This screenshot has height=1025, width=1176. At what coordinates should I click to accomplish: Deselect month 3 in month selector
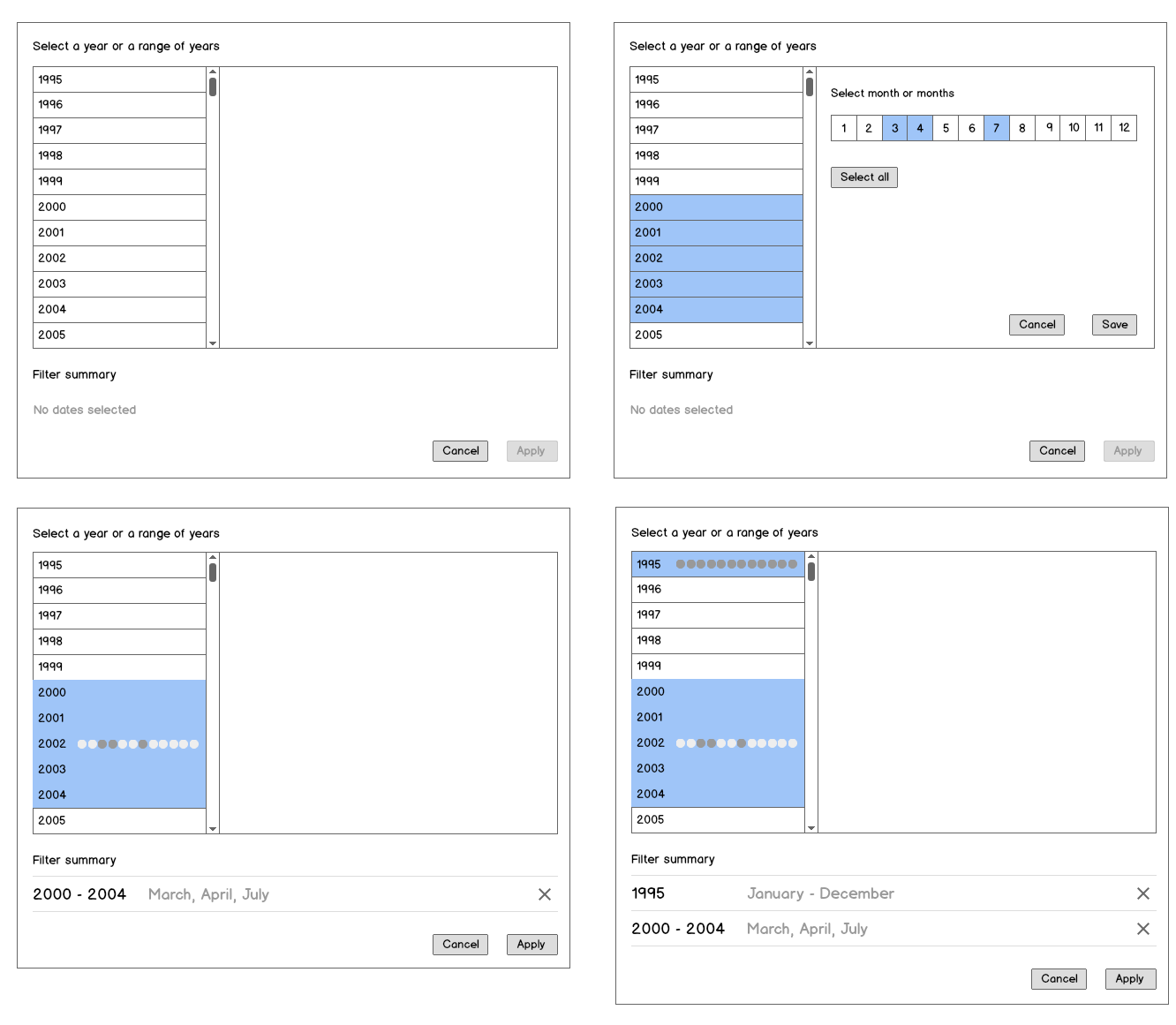click(894, 128)
